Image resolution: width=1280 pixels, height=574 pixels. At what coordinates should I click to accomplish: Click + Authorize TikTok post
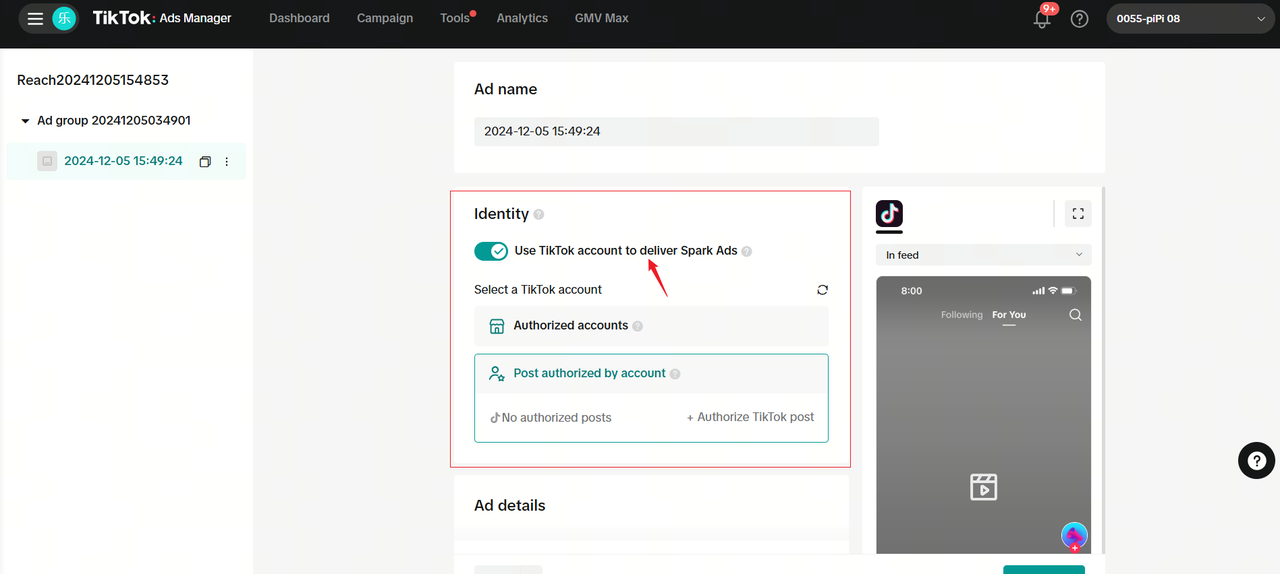pyautogui.click(x=750, y=417)
